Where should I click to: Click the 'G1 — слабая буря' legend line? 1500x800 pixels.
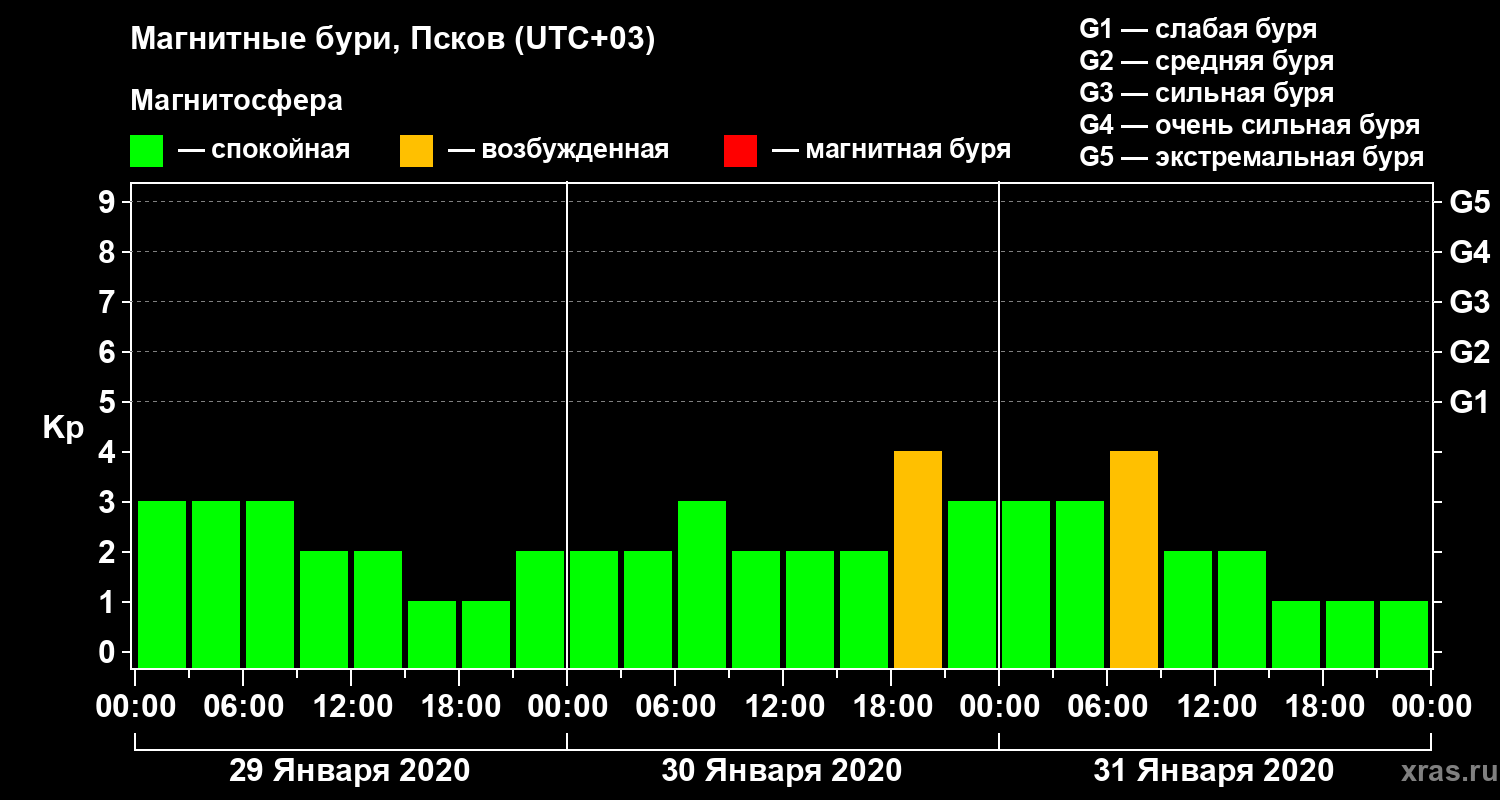tap(1198, 29)
